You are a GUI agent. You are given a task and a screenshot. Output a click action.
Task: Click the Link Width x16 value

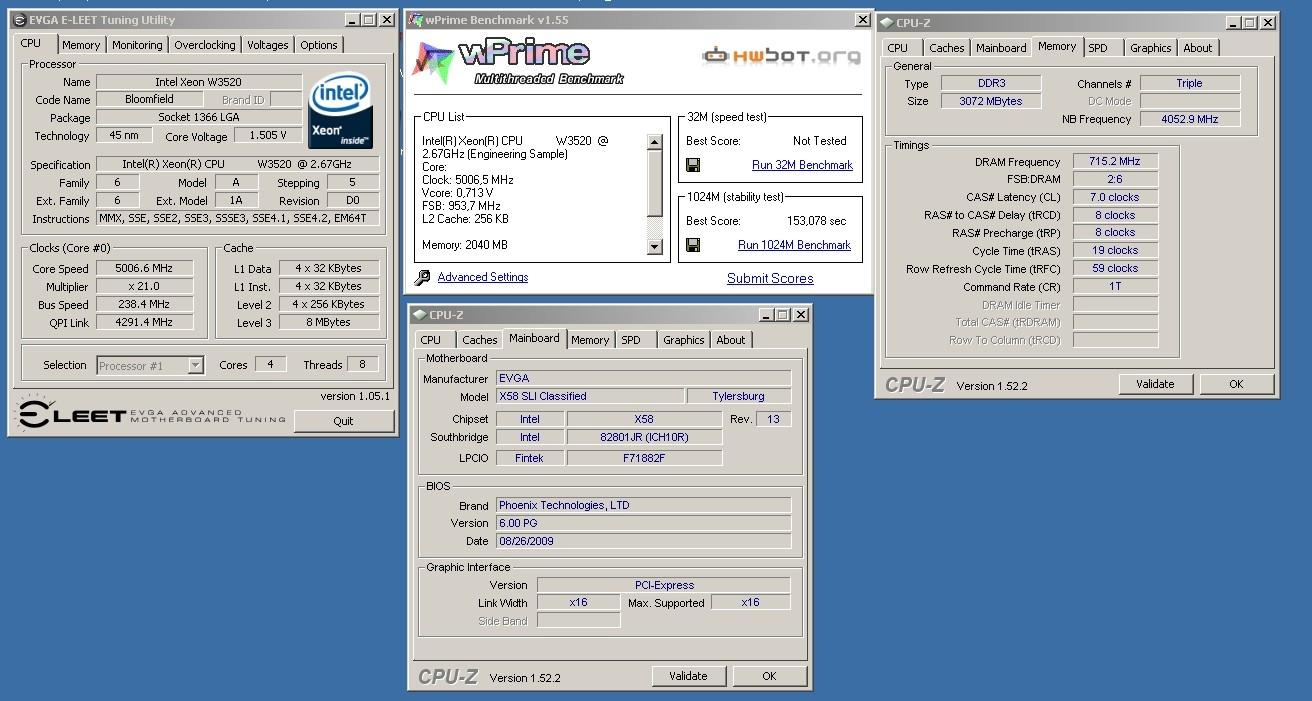578,602
